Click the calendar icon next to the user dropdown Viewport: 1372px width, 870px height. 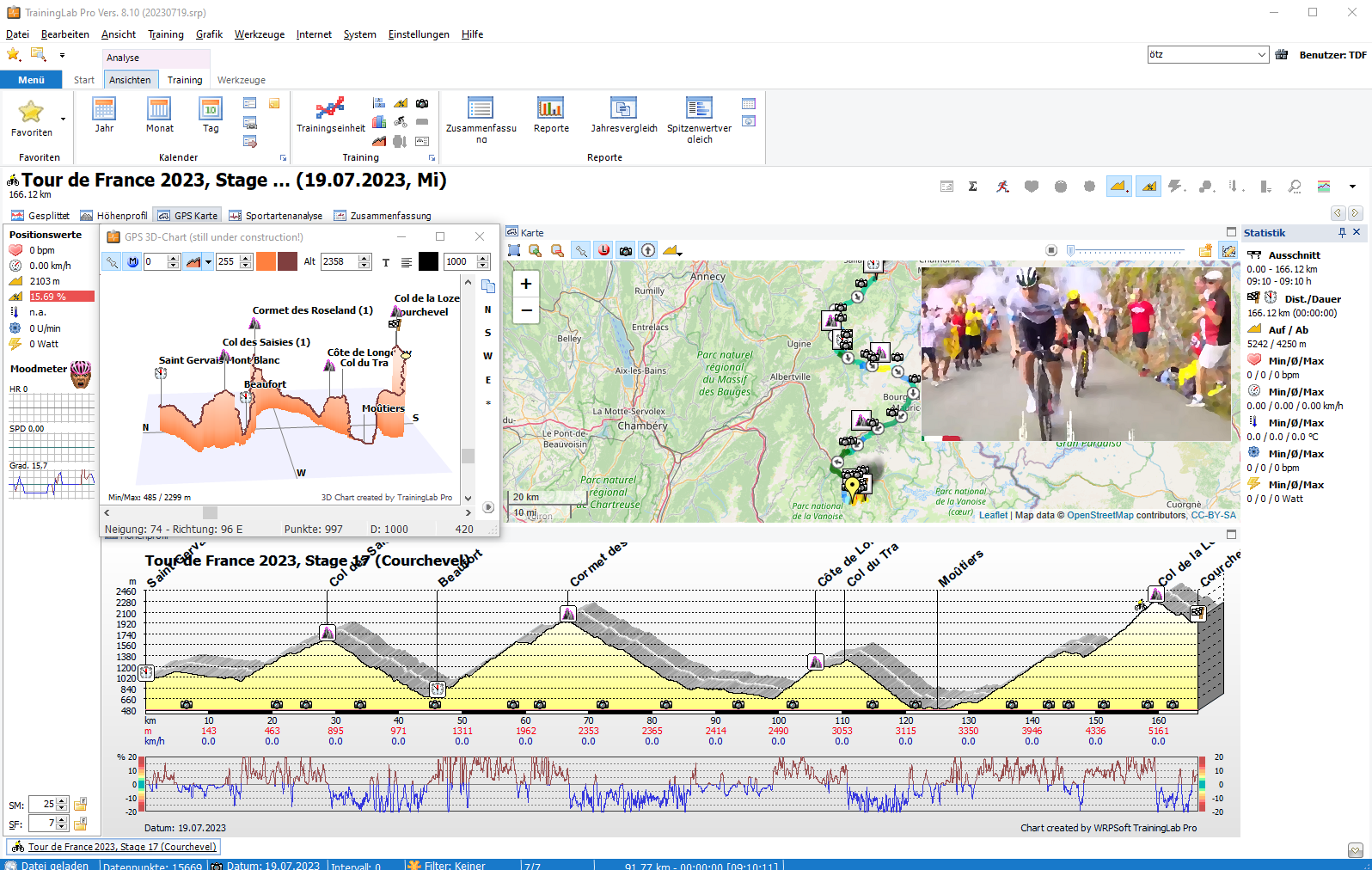click(x=1282, y=54)
